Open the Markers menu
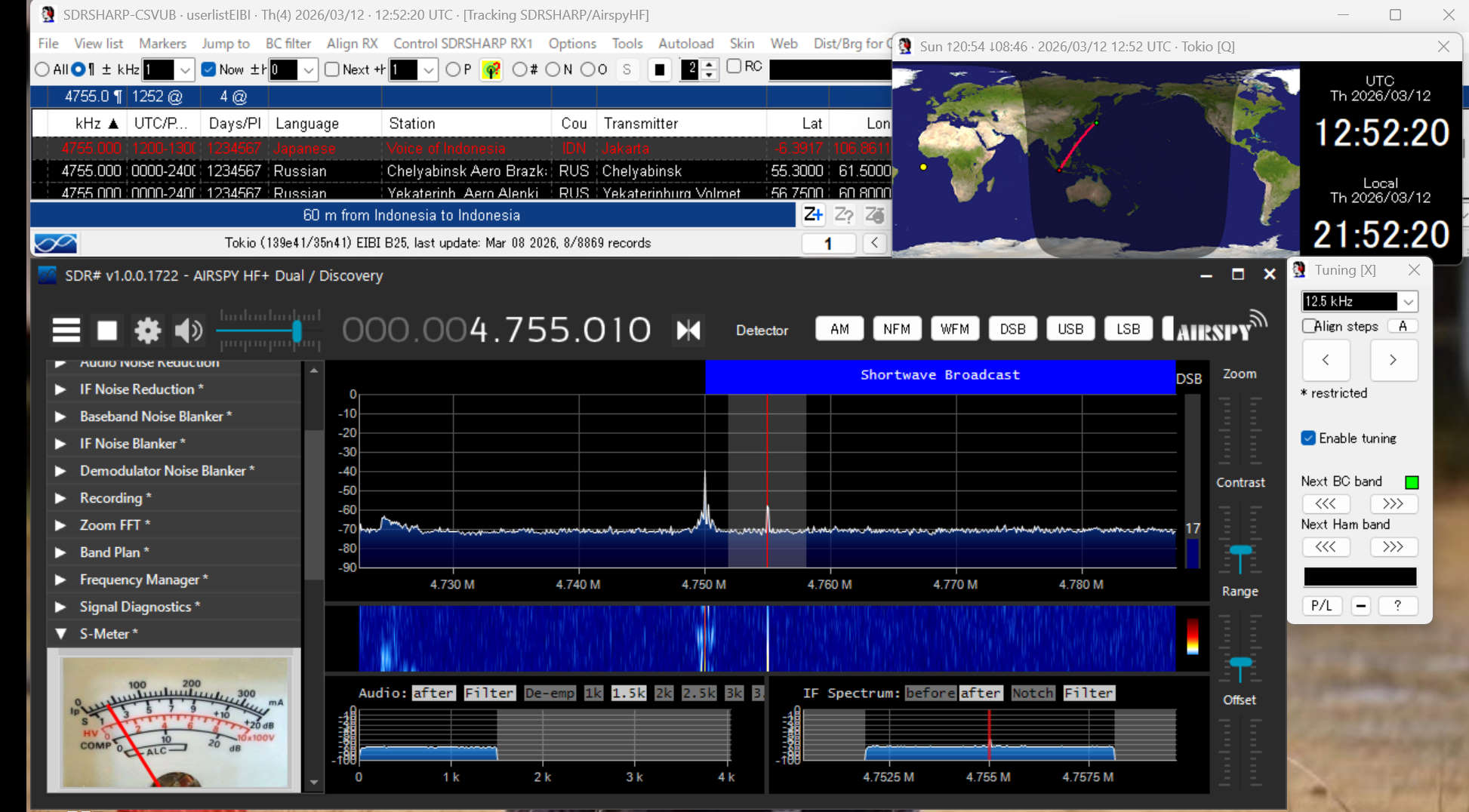1469x812 pixels. 162,44
